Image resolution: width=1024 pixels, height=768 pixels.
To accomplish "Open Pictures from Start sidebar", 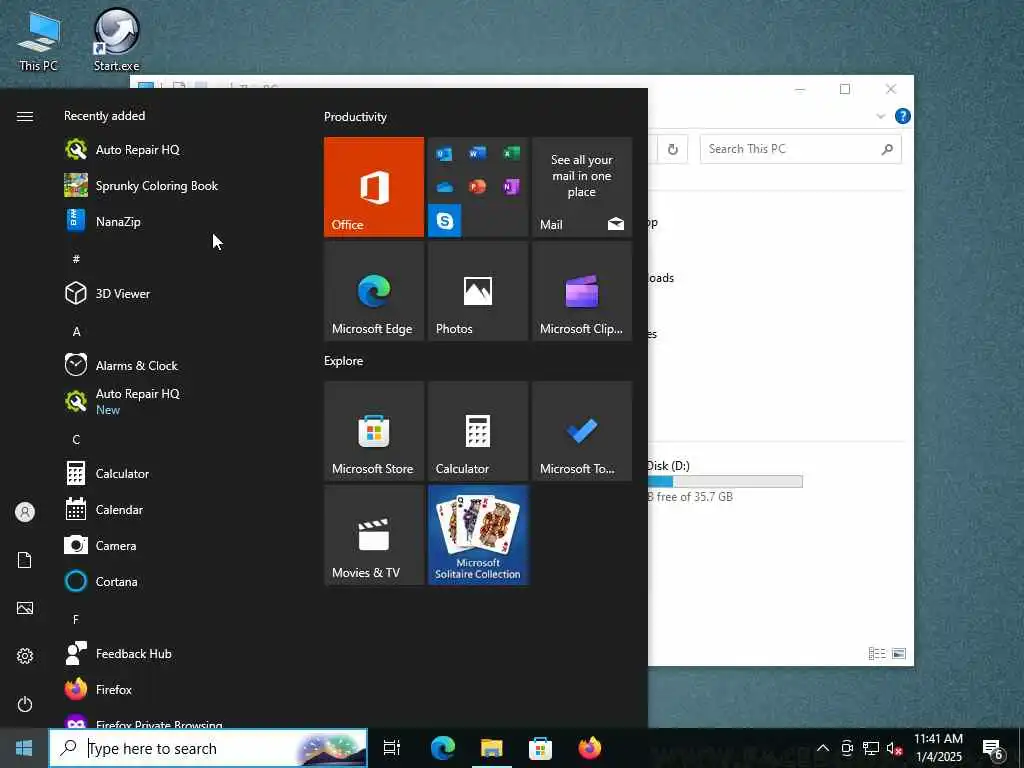I will (x=25, y=609).
